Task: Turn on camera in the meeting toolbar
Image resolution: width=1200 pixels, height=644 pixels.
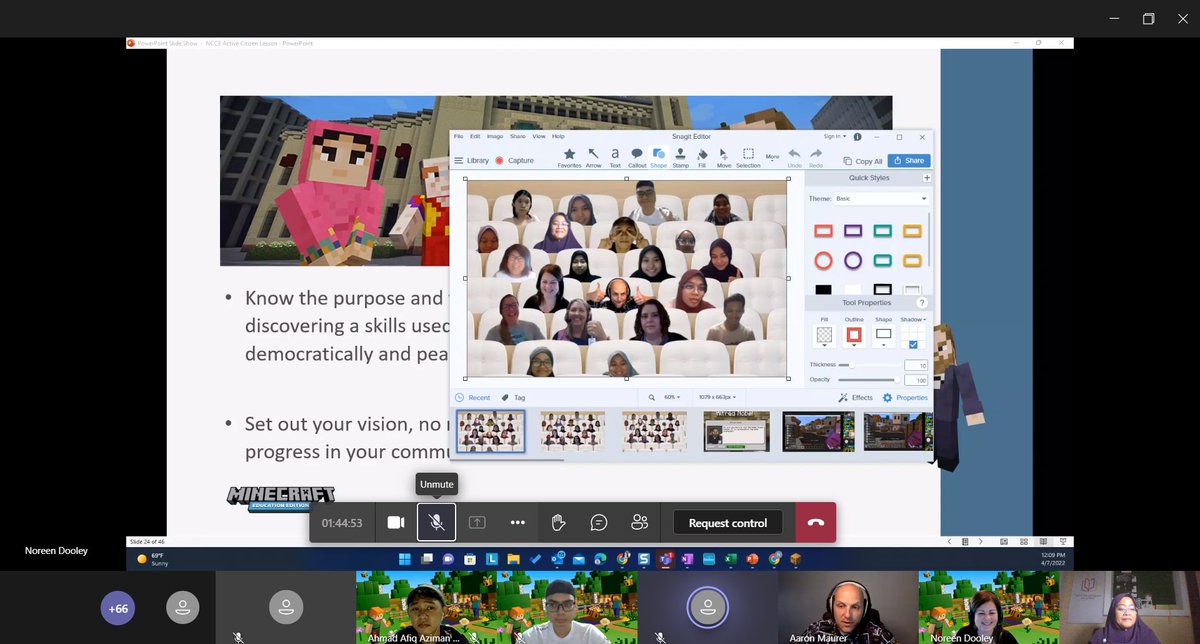Action: click(396, 522)
